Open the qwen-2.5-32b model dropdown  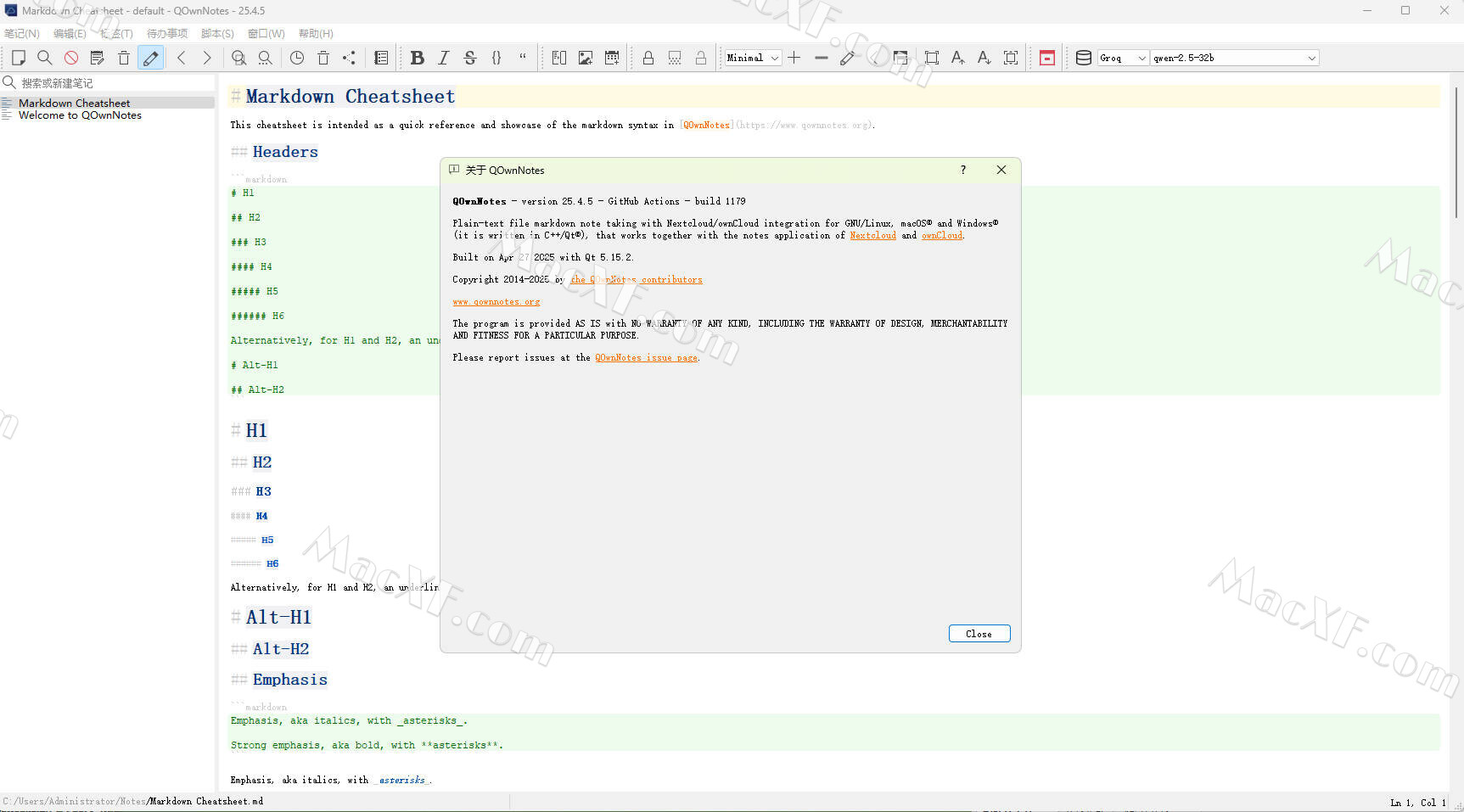point(1235,58)
